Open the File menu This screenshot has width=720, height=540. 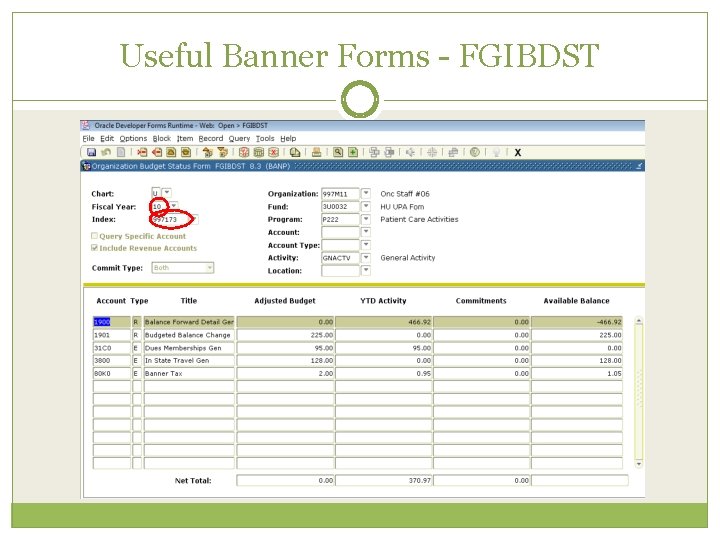(x=88, y=138)
